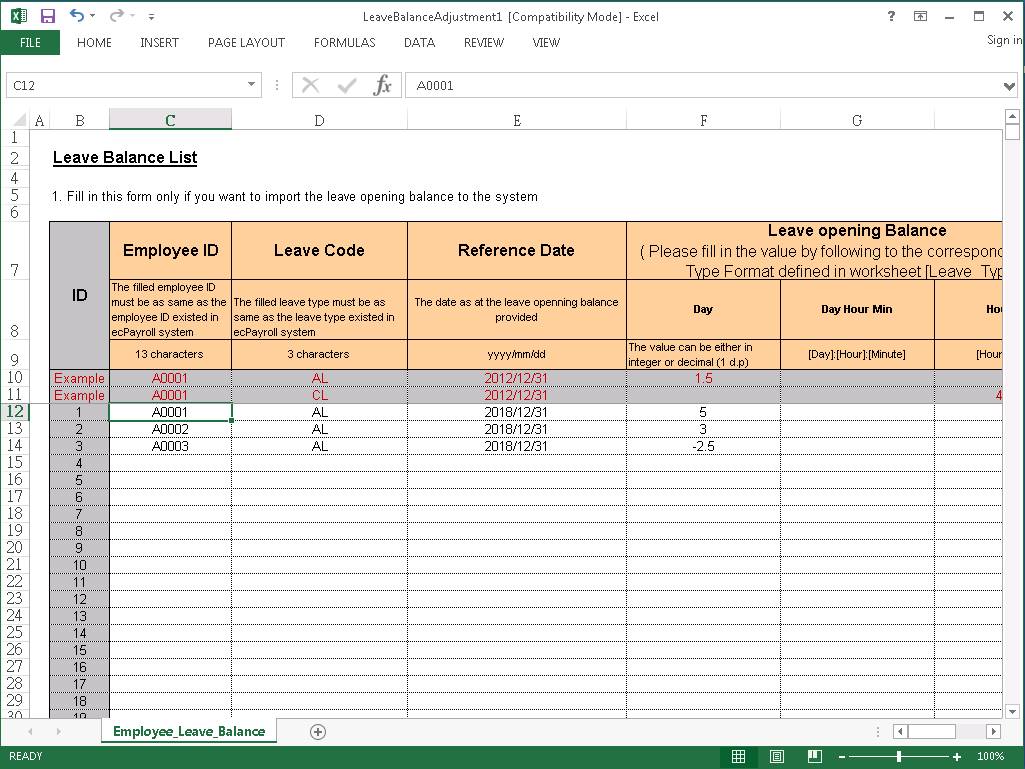Select column F header

703,120
